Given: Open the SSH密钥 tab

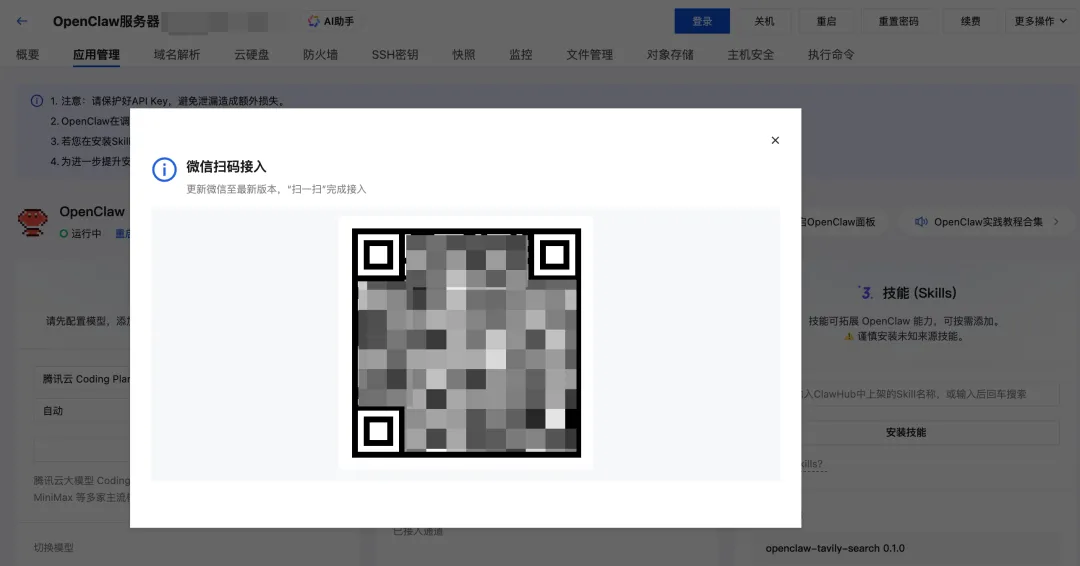Looking at the screenshot, I should point(395,54).
